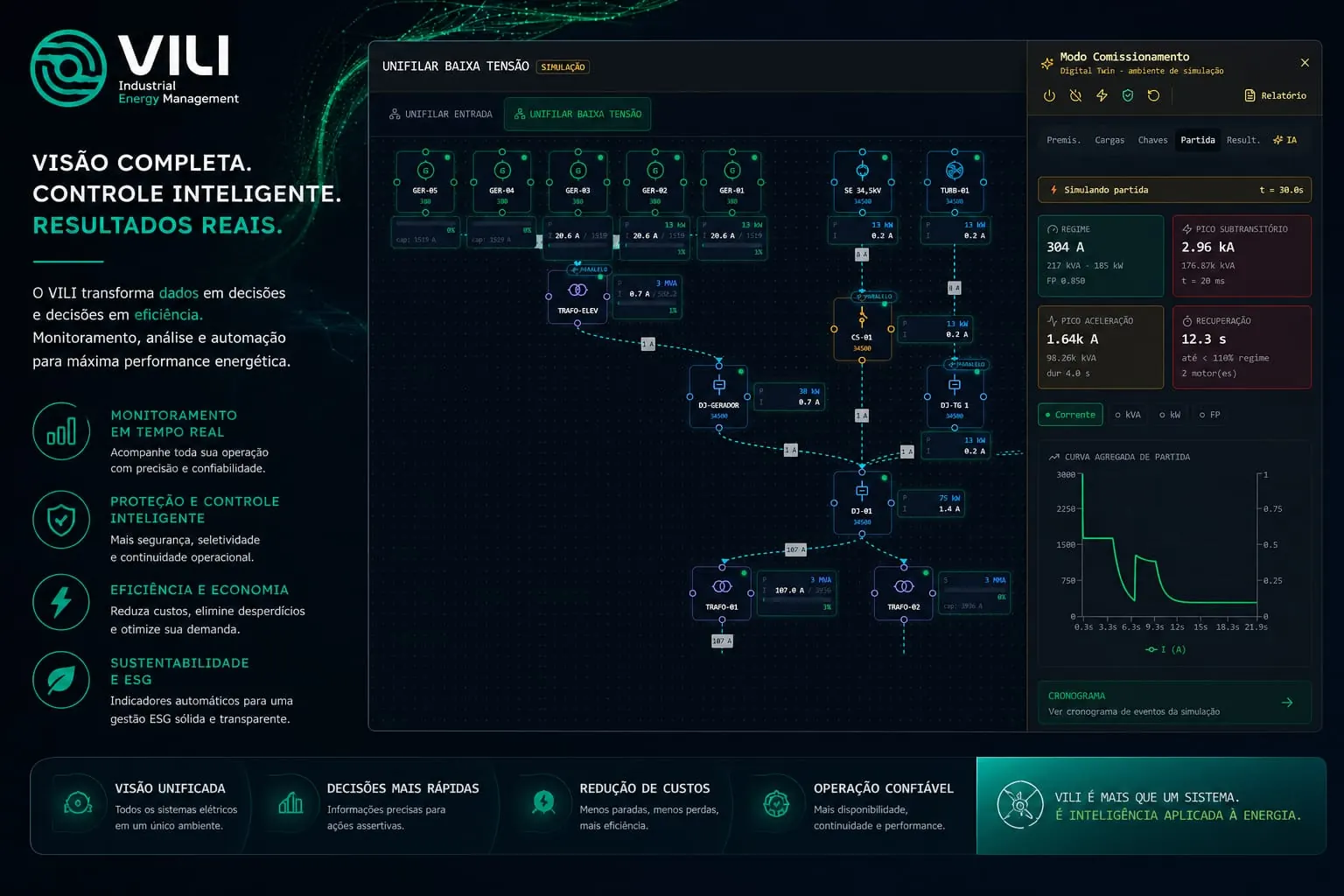This screenshot has height=896, width=1344.
Task: Click the Pico Aceleração 1.64k A card
Action: tap(1101, 346)
